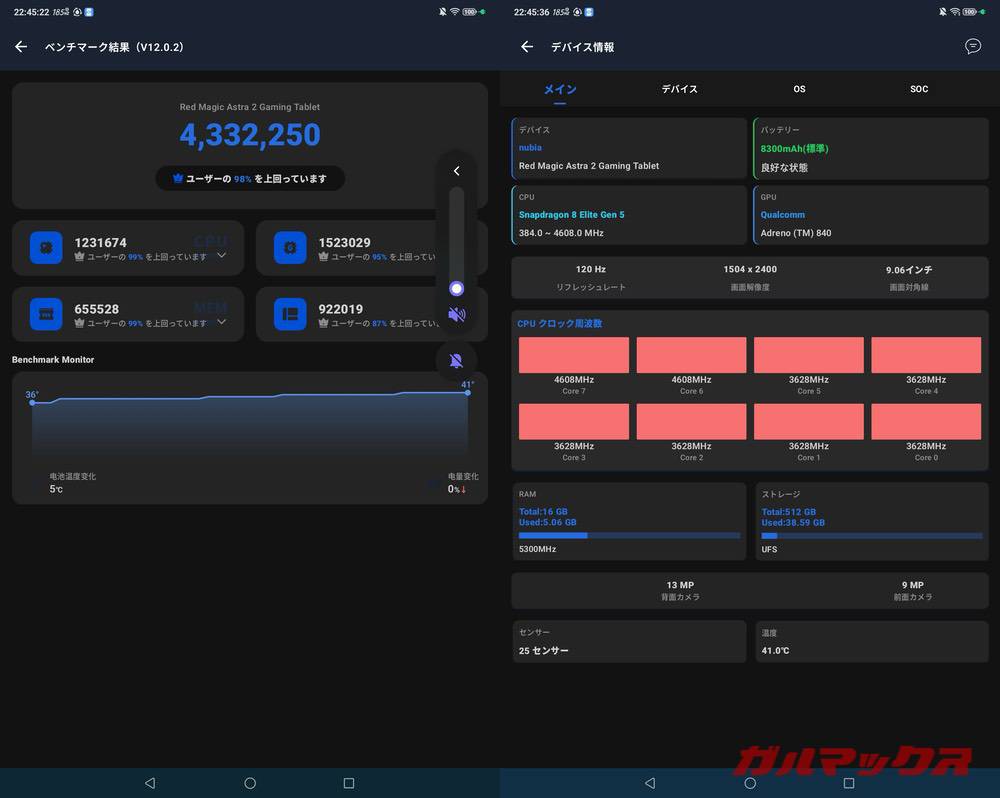Switch to the デバイス tab

click(679, 89)
